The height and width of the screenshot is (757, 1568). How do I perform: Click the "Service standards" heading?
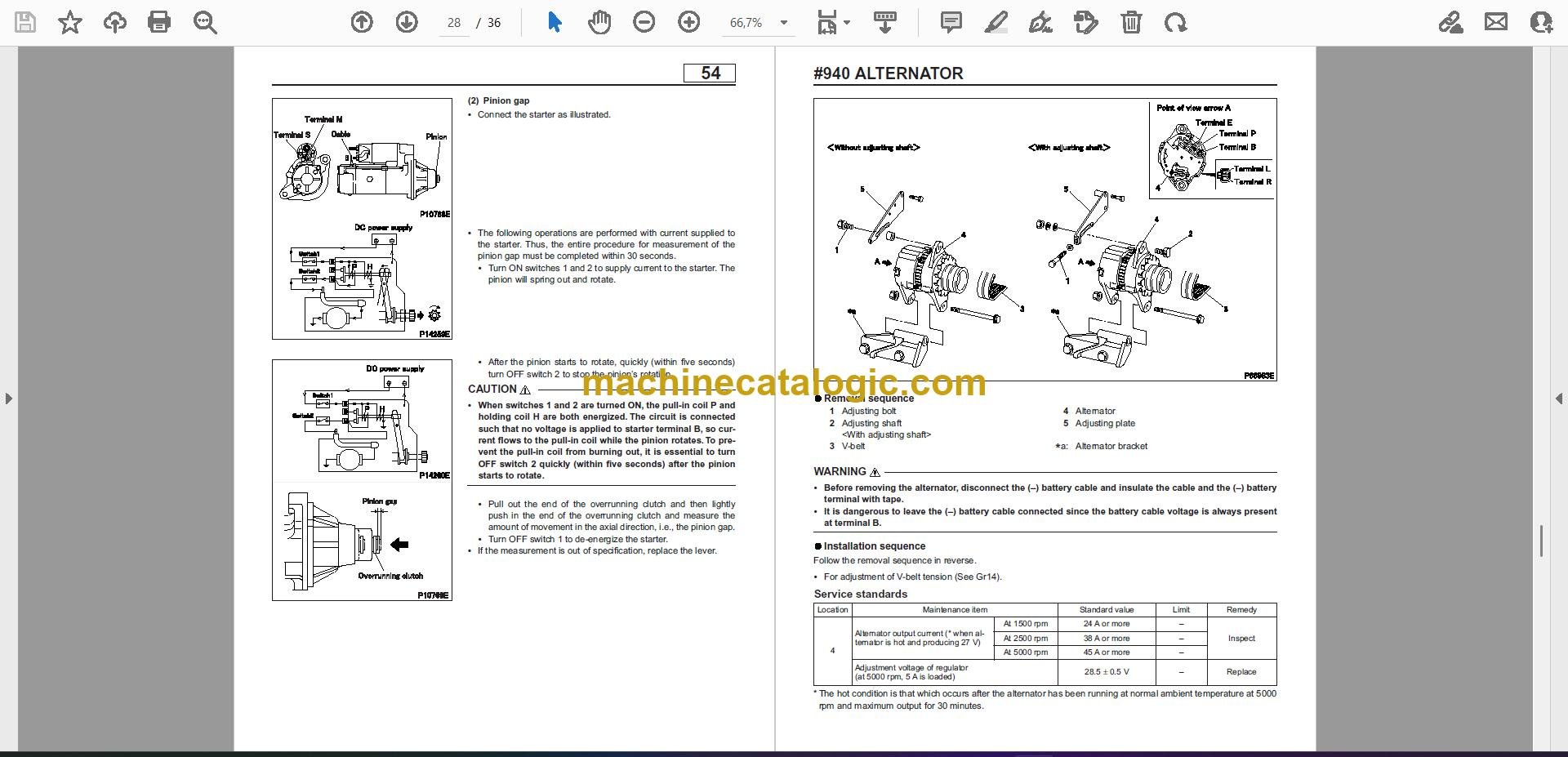861,594
